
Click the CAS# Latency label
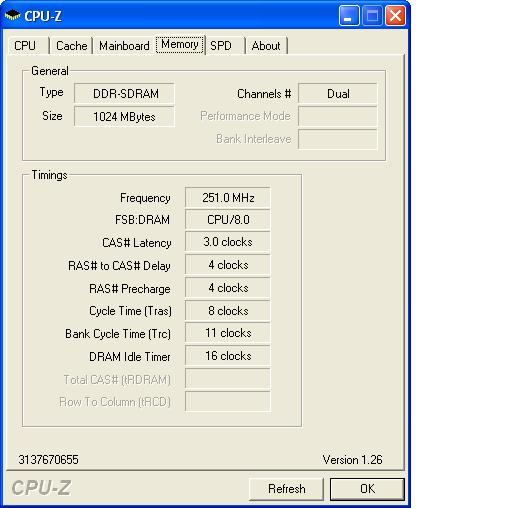(137, 243)
